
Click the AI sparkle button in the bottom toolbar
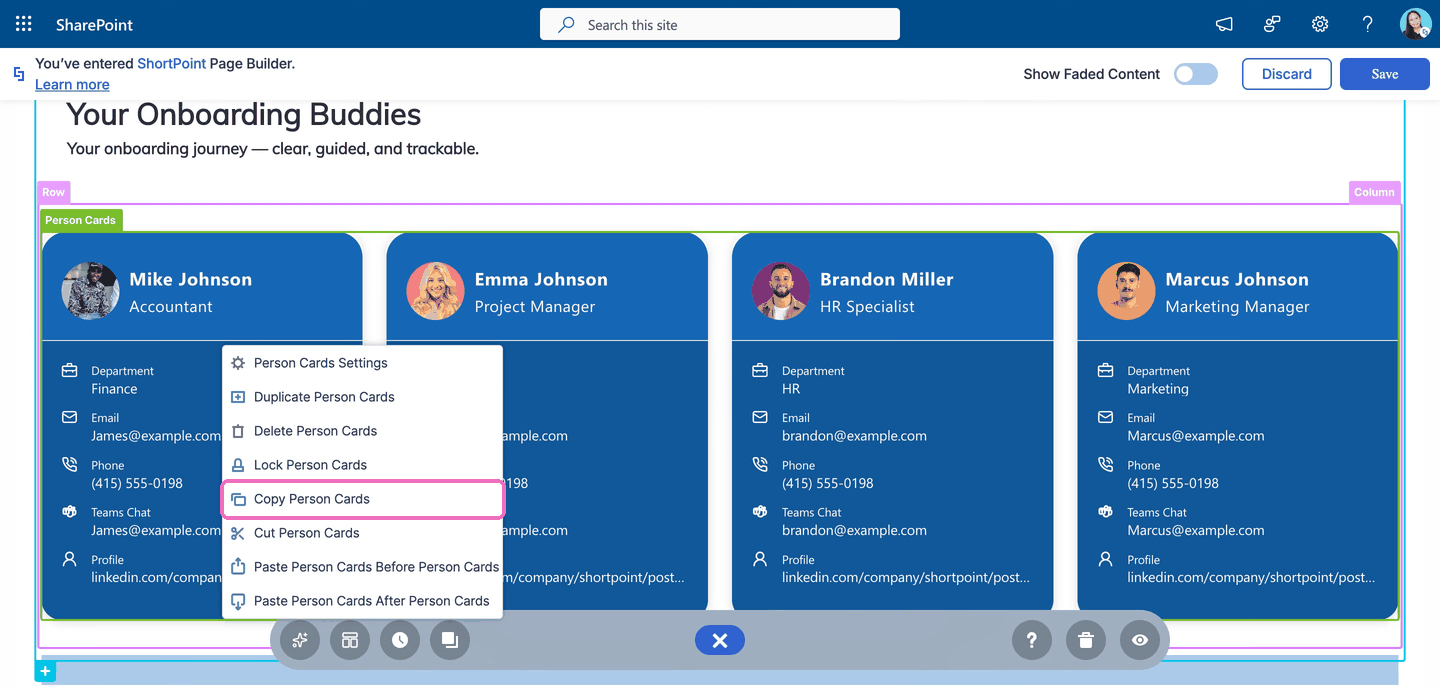pyautogui.click(x=300, y=640)
